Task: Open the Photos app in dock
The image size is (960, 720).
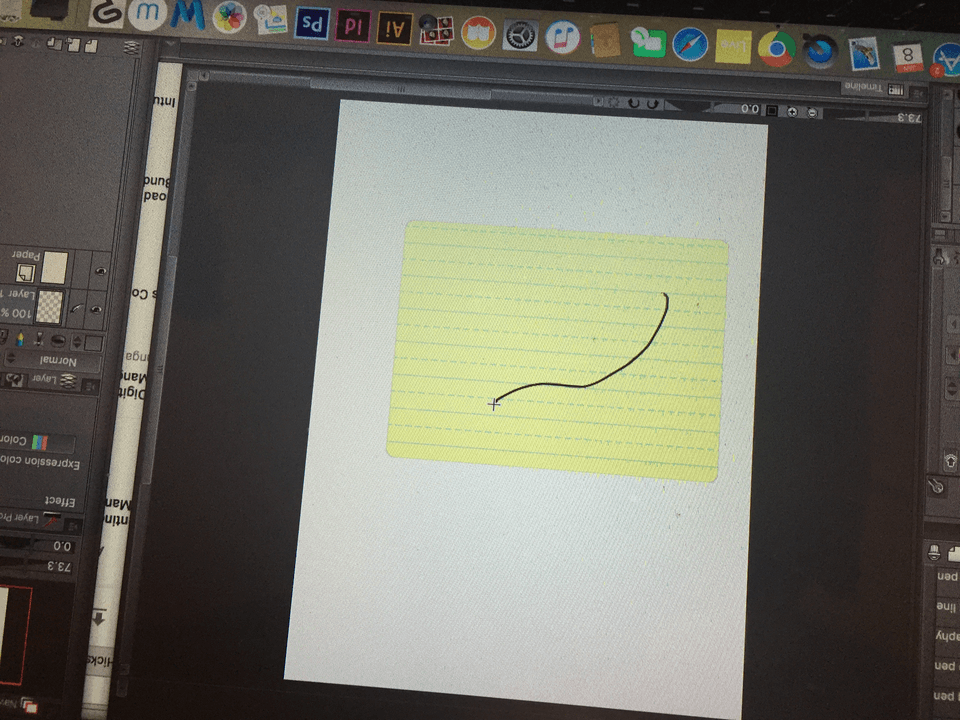Action: pos(230,17)
